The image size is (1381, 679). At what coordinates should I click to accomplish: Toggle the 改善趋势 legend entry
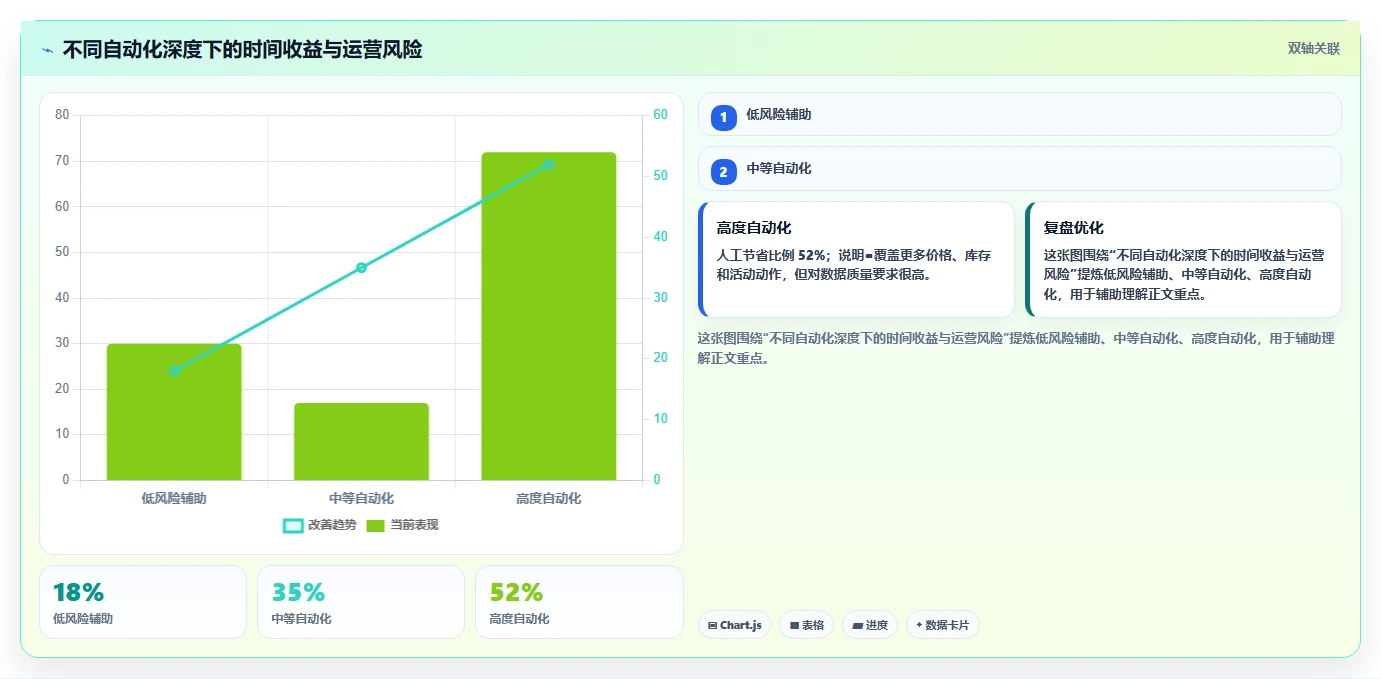[320, 525]
